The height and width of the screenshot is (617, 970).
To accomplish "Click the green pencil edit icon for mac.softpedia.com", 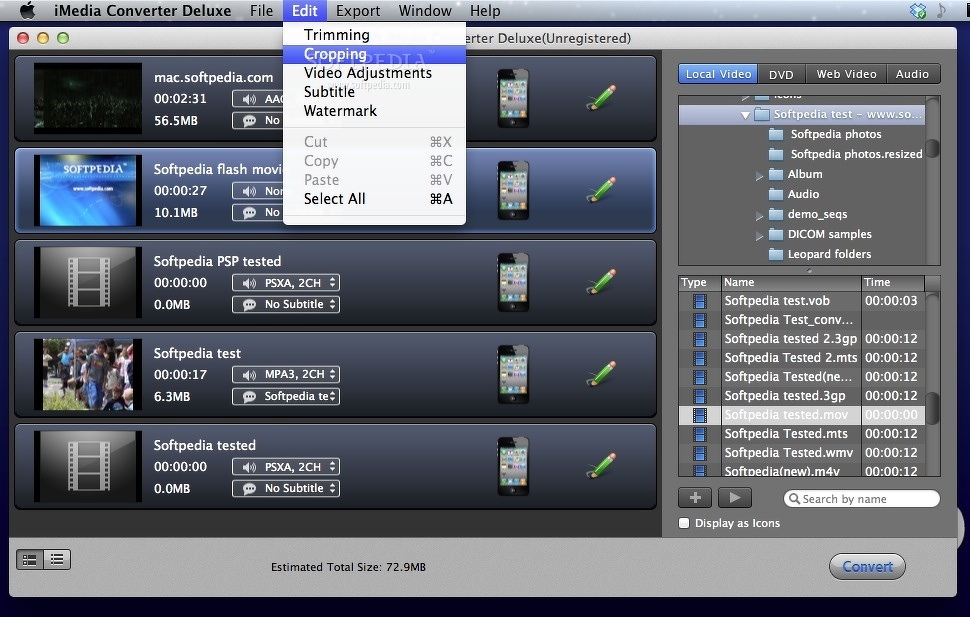I will coord(601,98).
